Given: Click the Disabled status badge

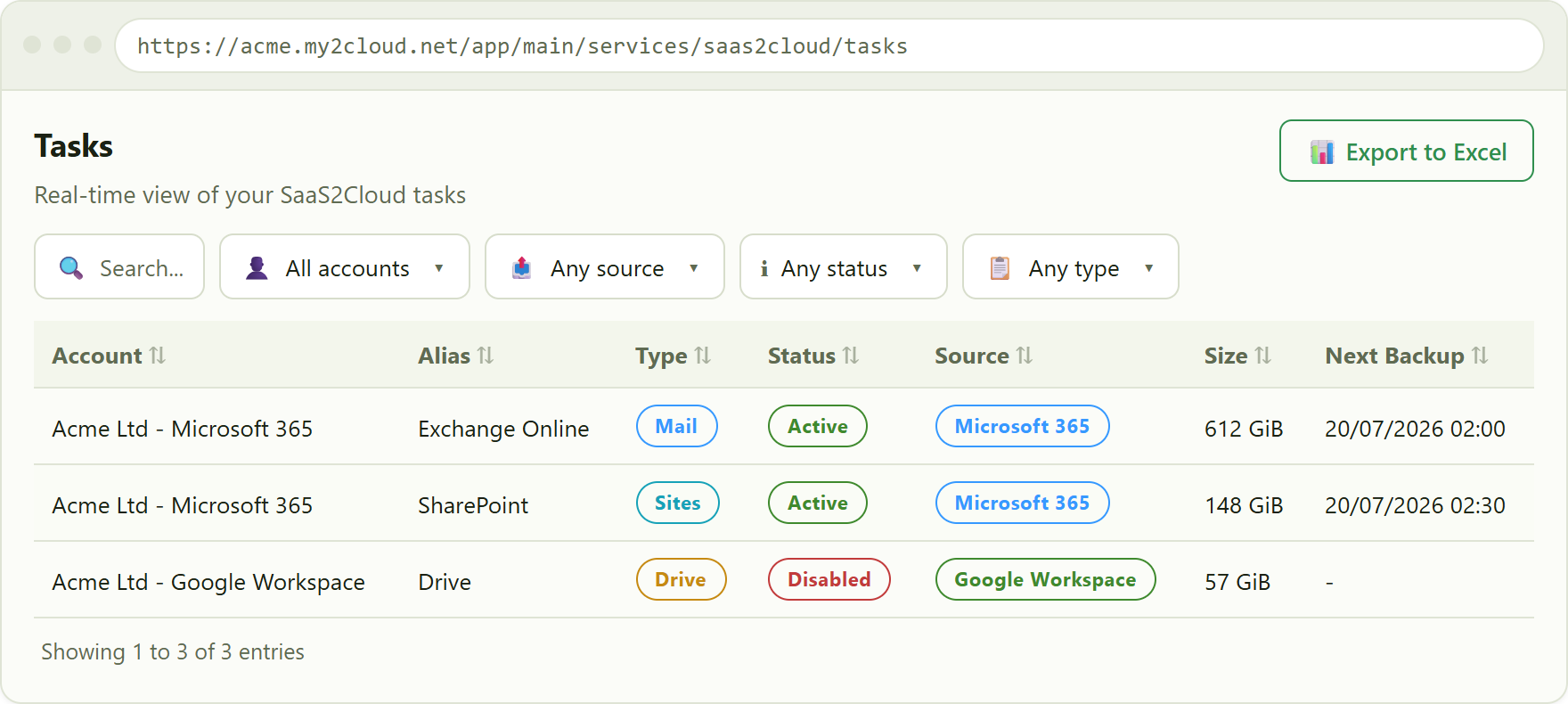Looking at the screenshot, I should pos(829,579).
